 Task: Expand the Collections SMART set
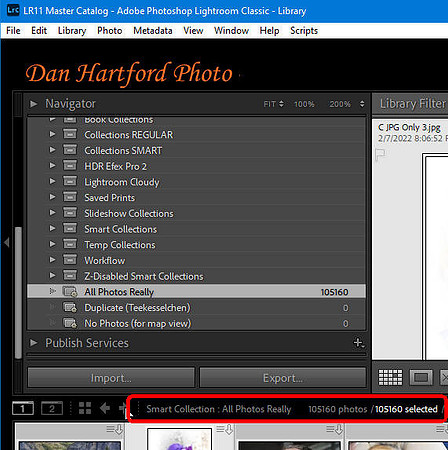pos(52,150)
